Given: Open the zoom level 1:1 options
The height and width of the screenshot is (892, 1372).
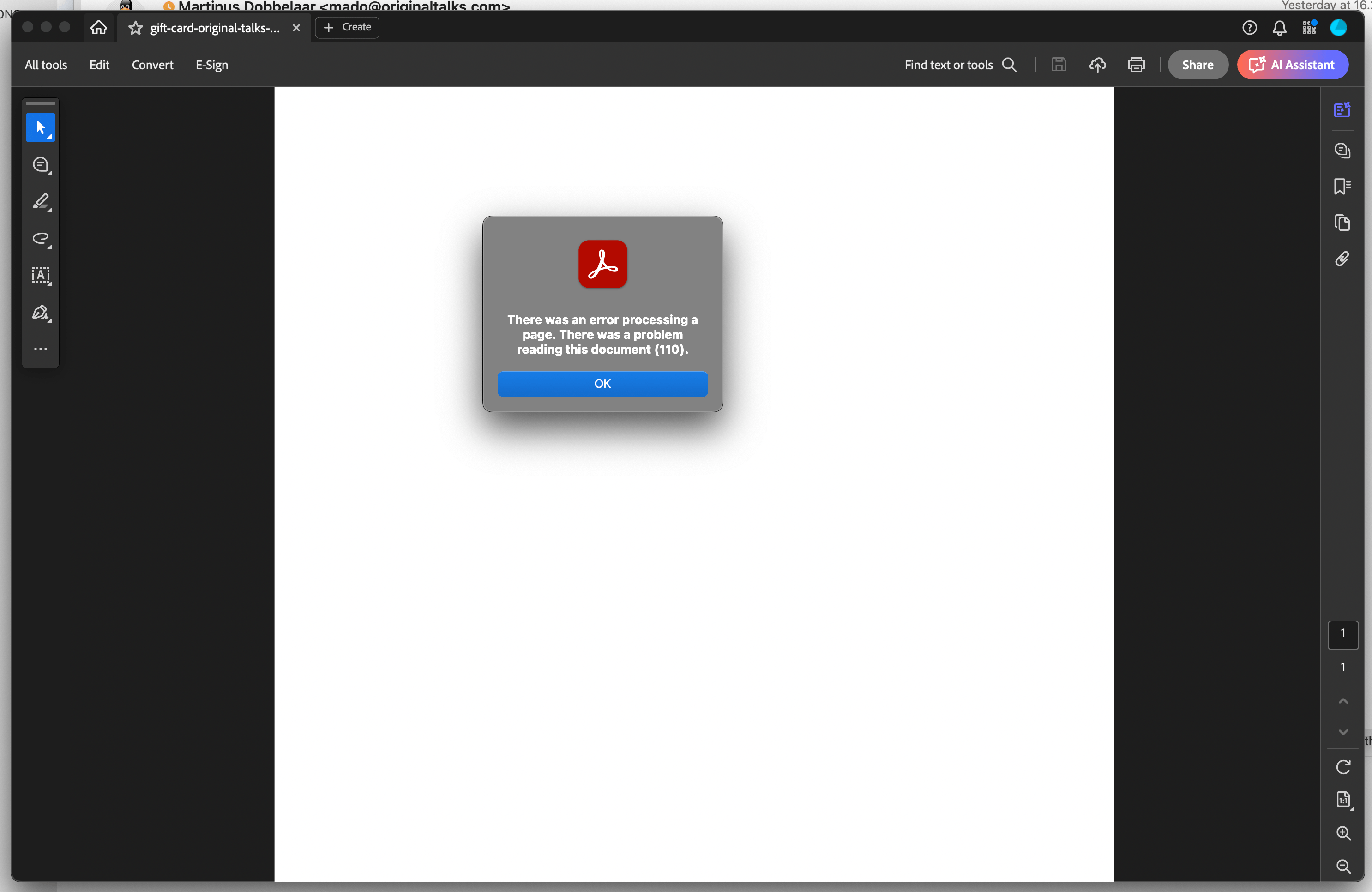Looking at the screenshot, I should (x=1343, y=800).
